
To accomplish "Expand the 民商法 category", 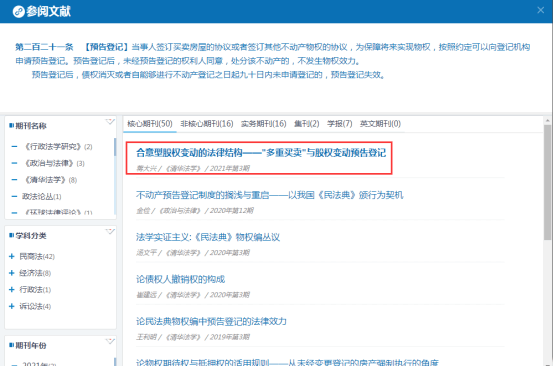I will click(x=12, y=256).
